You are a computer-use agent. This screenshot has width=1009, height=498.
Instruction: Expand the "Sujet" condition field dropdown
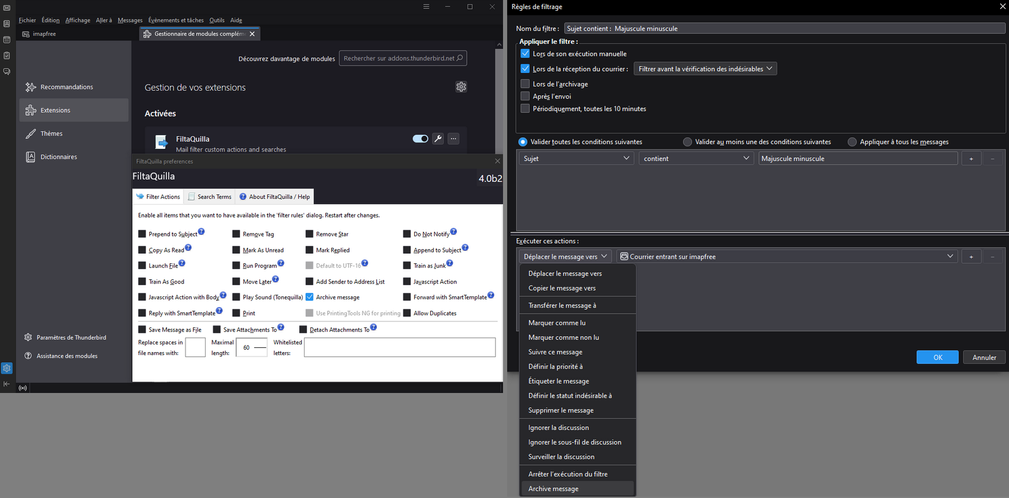576,158
